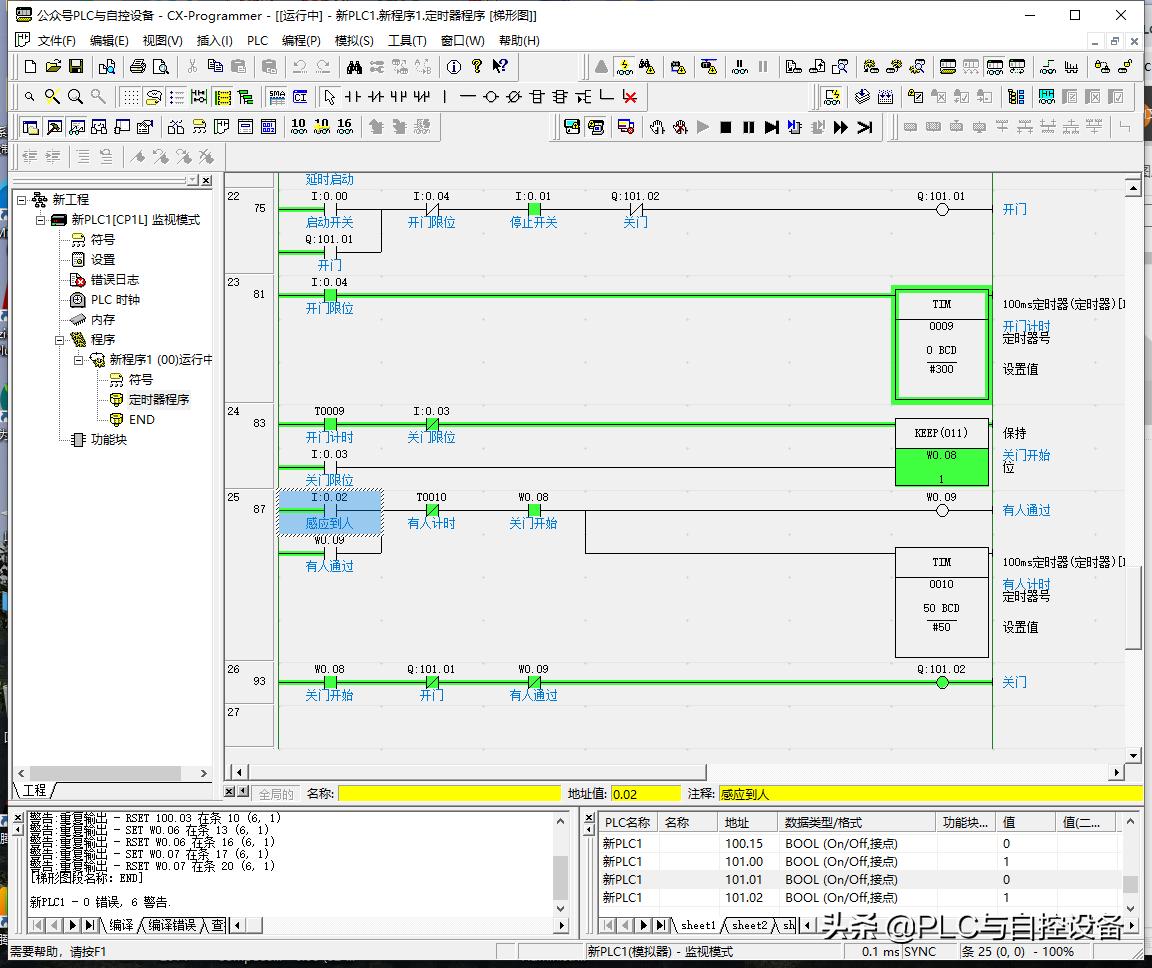
Task: Open a project file with folder icon
Action: (x=53, y=67)
